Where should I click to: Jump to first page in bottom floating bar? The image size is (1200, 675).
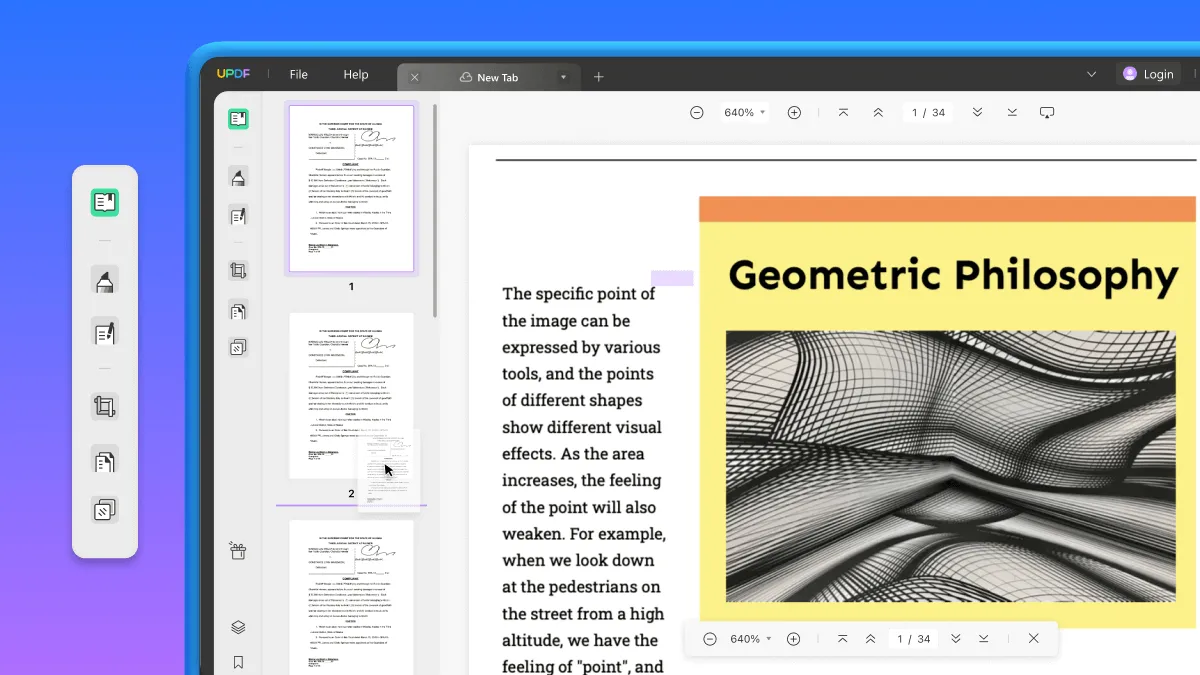coord(842,639)
